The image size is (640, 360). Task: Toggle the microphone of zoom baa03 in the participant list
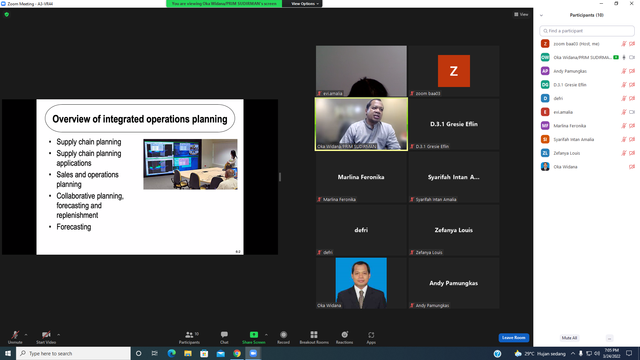(x=624, y=44)
